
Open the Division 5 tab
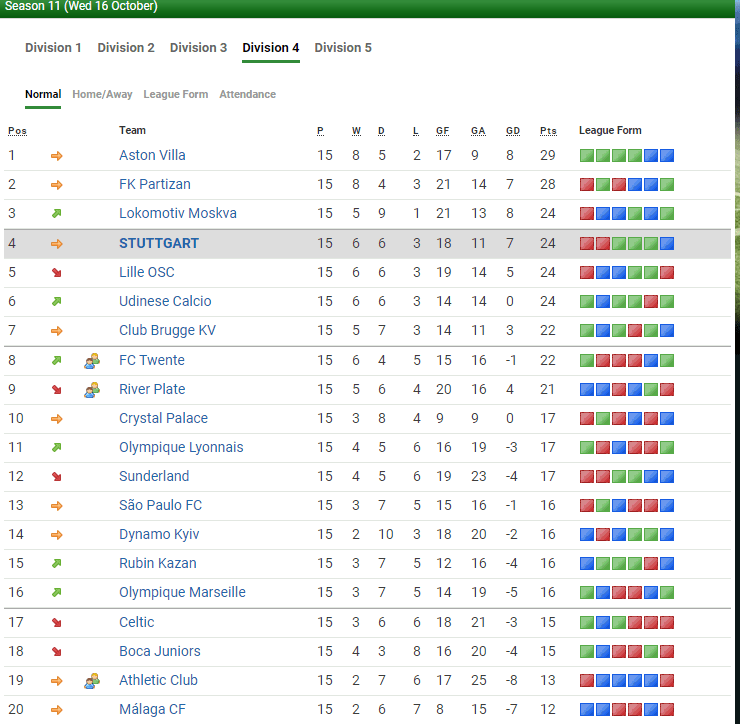(x=343, y=48)
